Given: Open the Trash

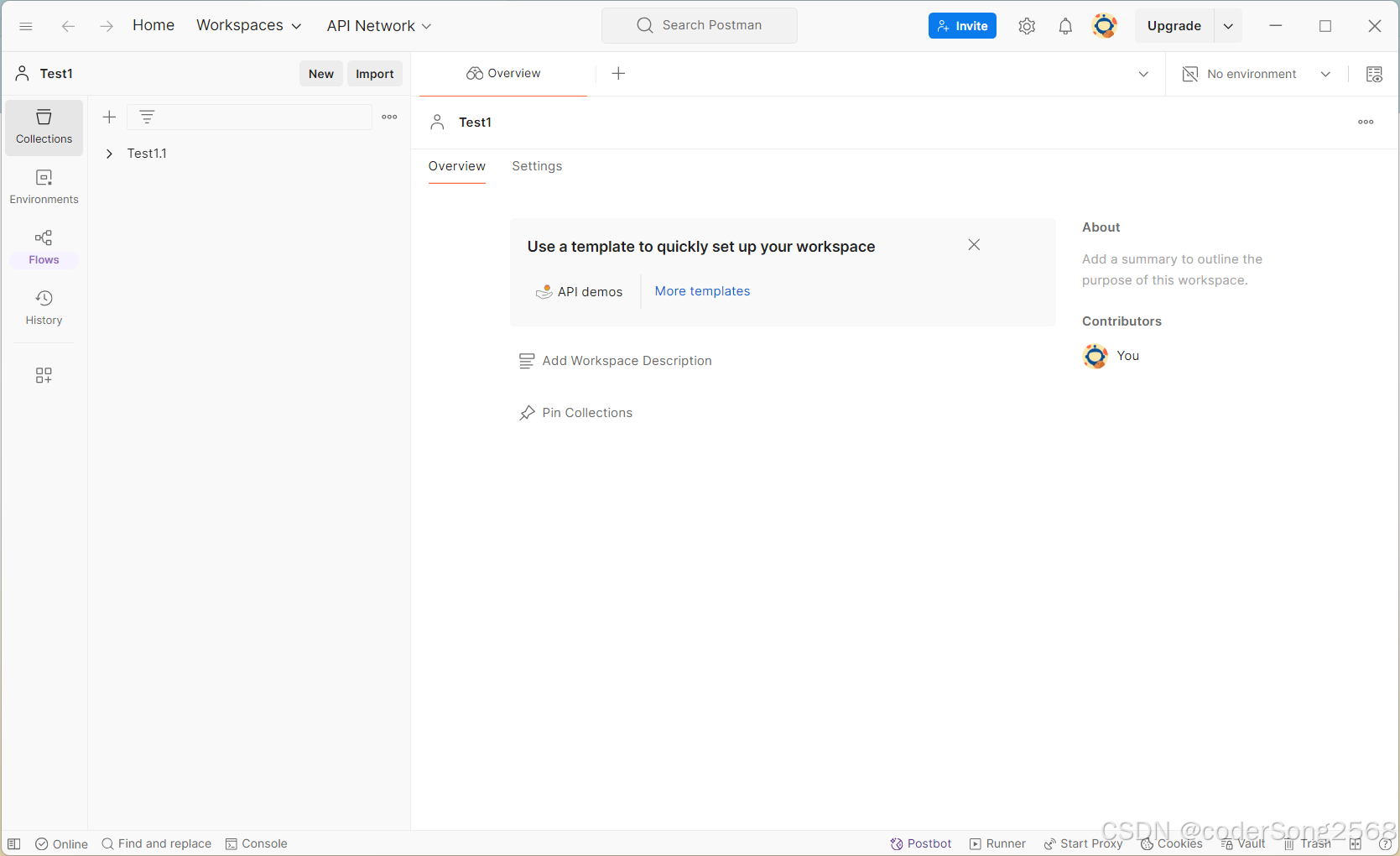Looking at the screenshot, I should tap(1308, 844).
